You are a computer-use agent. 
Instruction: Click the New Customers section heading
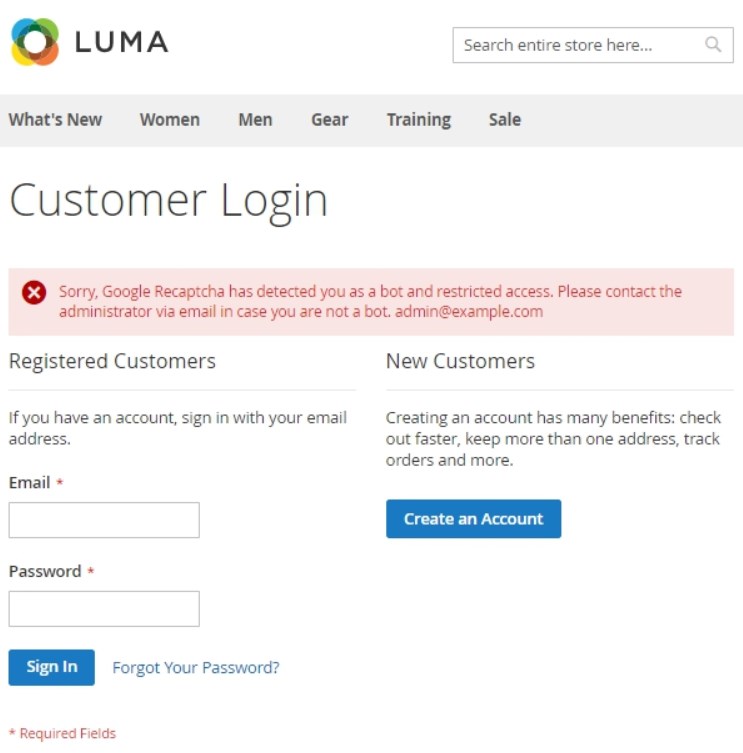pyautogui.click(x=460, y=361)
